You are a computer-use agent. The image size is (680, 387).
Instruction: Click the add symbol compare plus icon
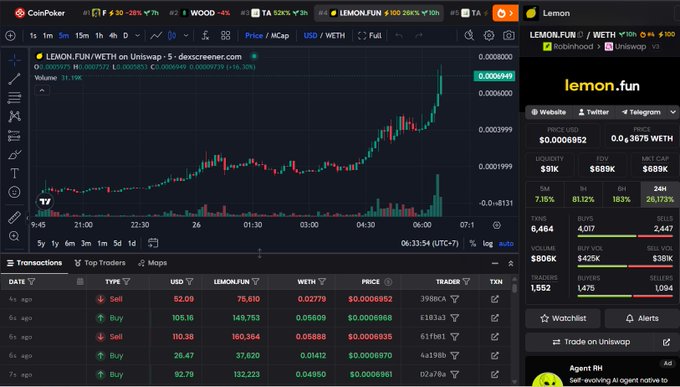(x=10, y=36)
